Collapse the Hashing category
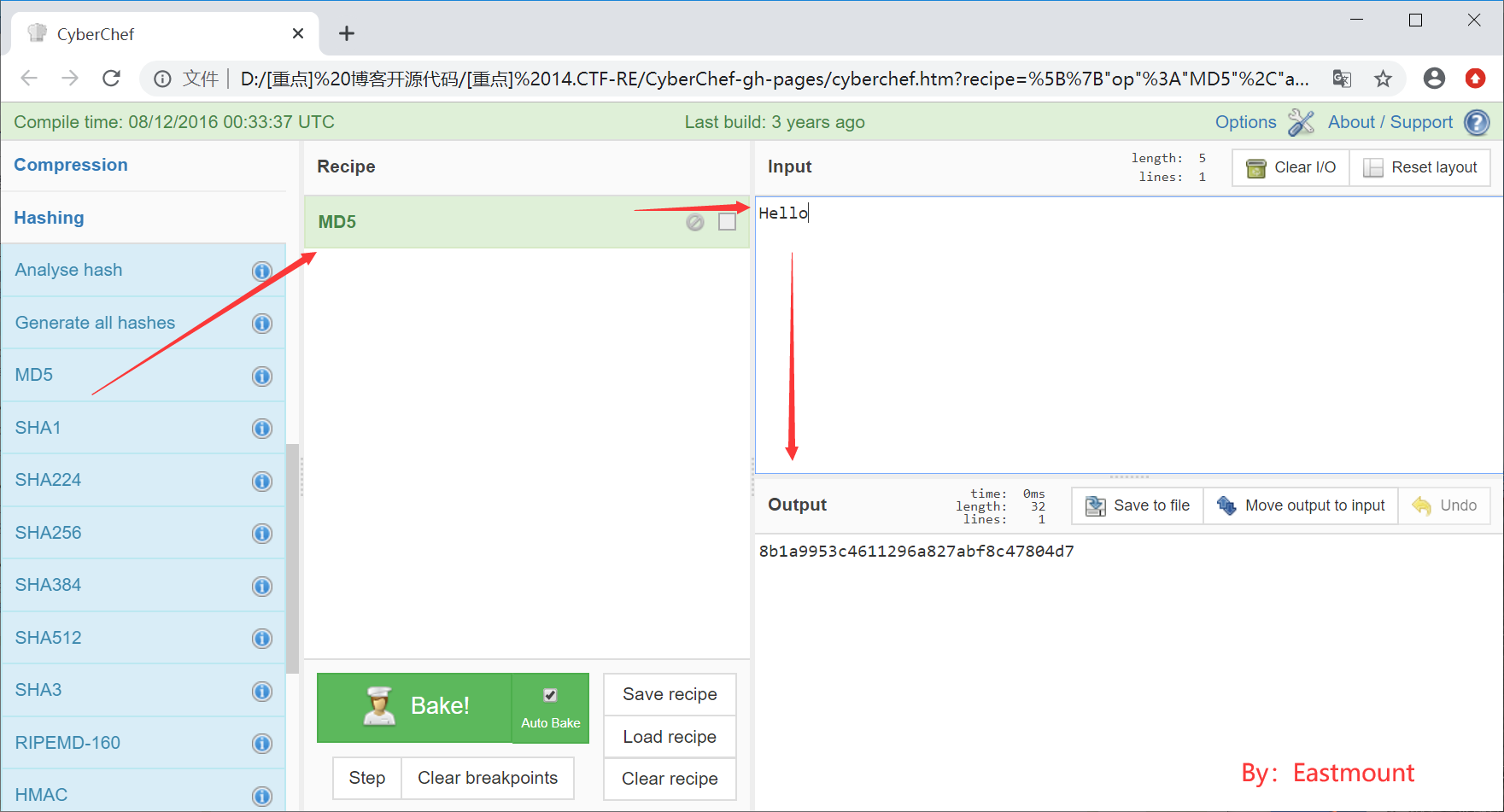The height and width of the screenshot is (812, 1504). pyautogui.click(x=49, y=218)
